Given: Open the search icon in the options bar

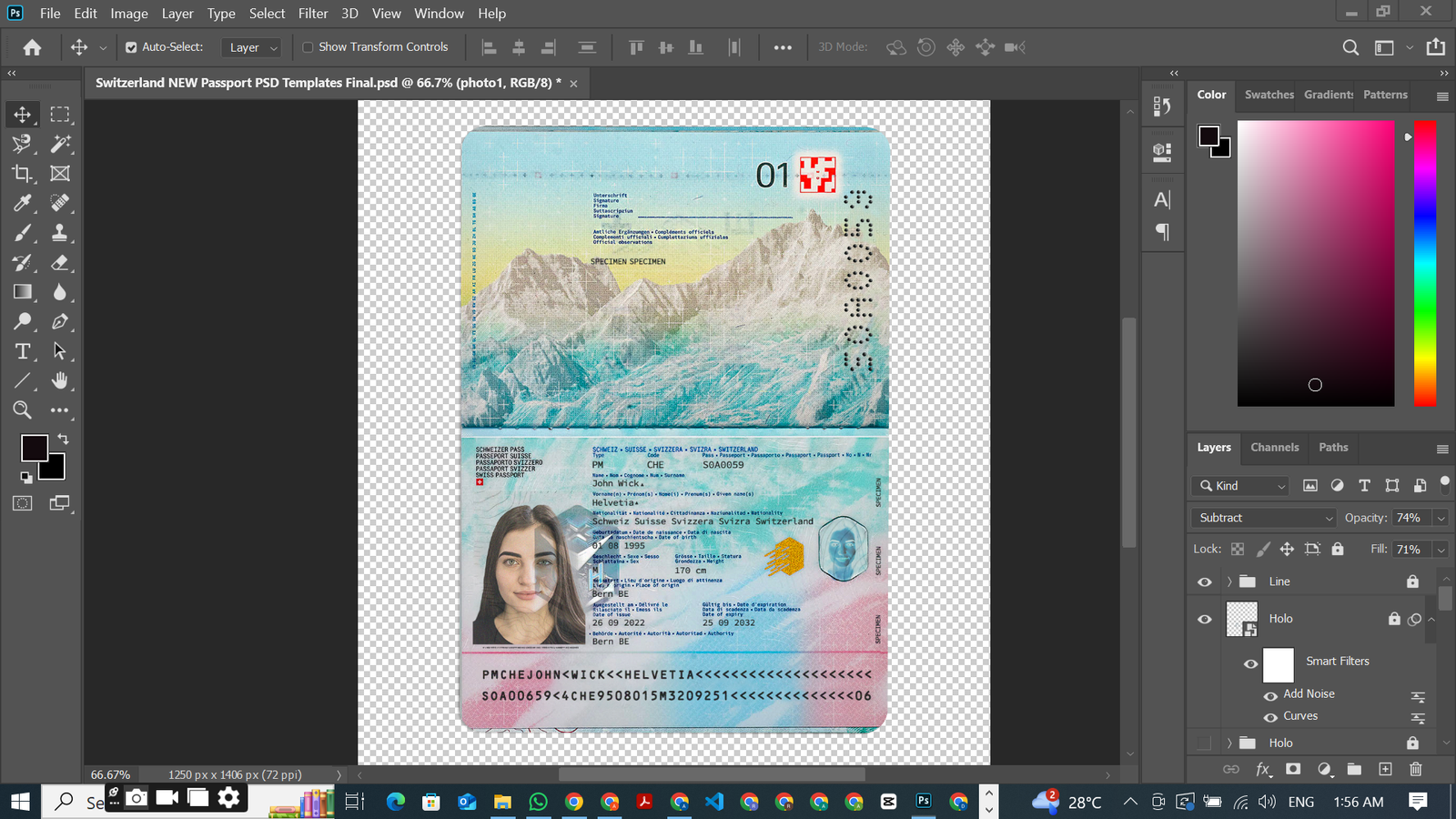Looking at the screenshot, I should tap(1351, 47).
